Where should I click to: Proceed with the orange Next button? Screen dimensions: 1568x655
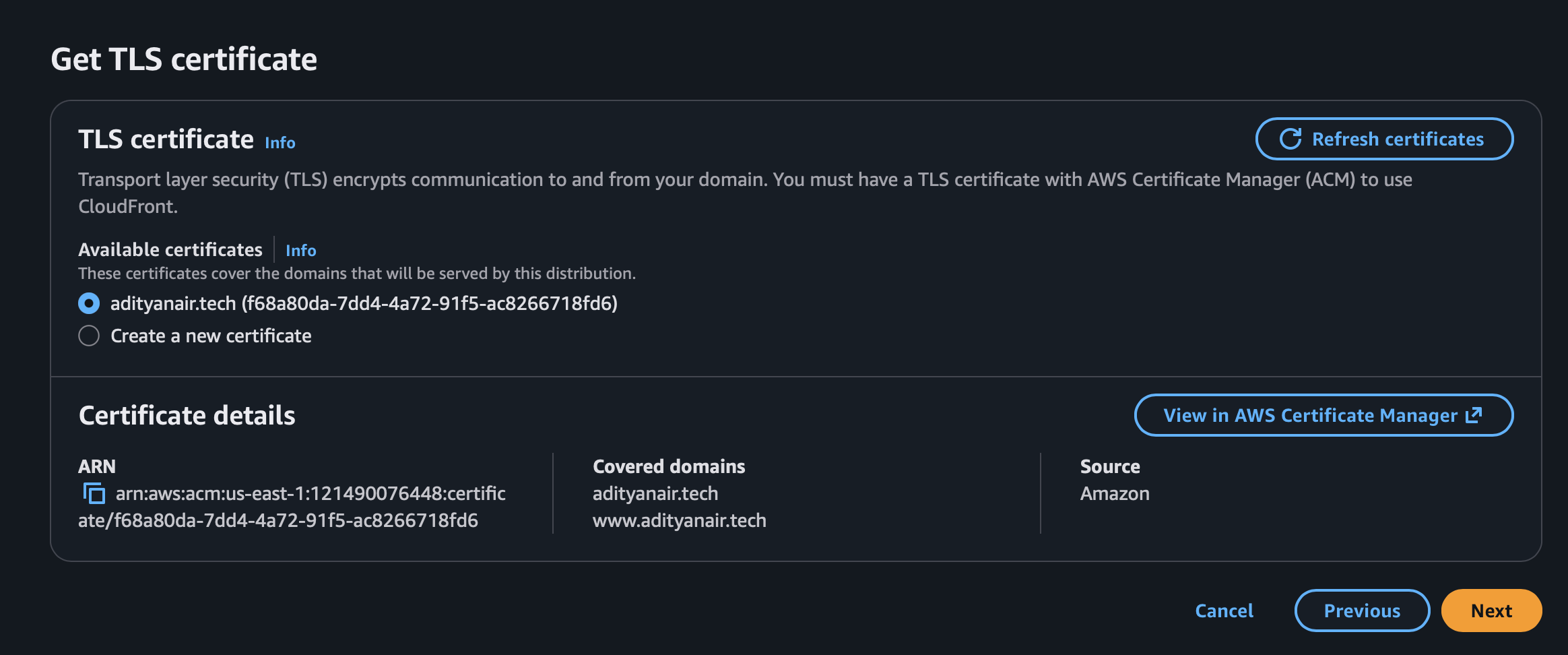coord(1491,611)
